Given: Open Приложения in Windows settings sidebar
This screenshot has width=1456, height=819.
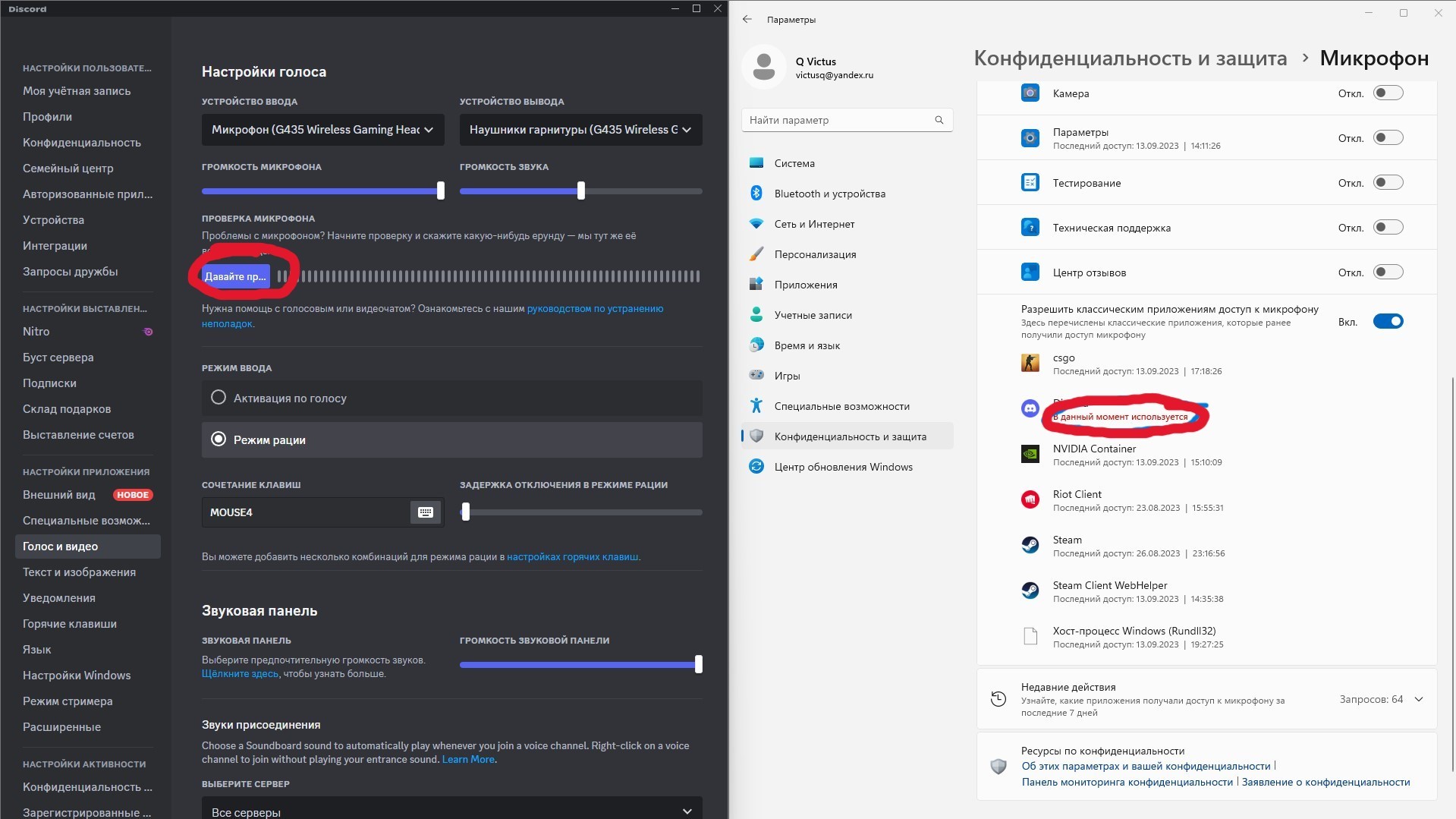Looking at the screenshot, I should 847,285.
